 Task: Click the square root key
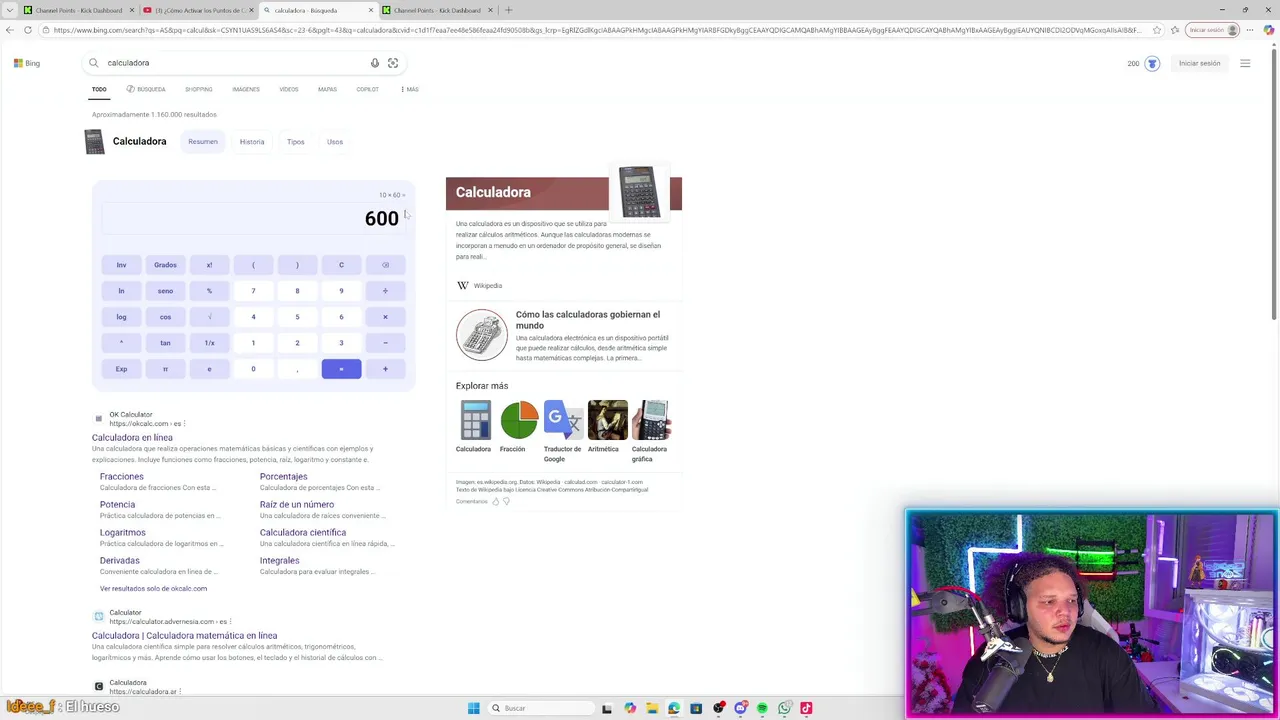click(x=209, y=317)
